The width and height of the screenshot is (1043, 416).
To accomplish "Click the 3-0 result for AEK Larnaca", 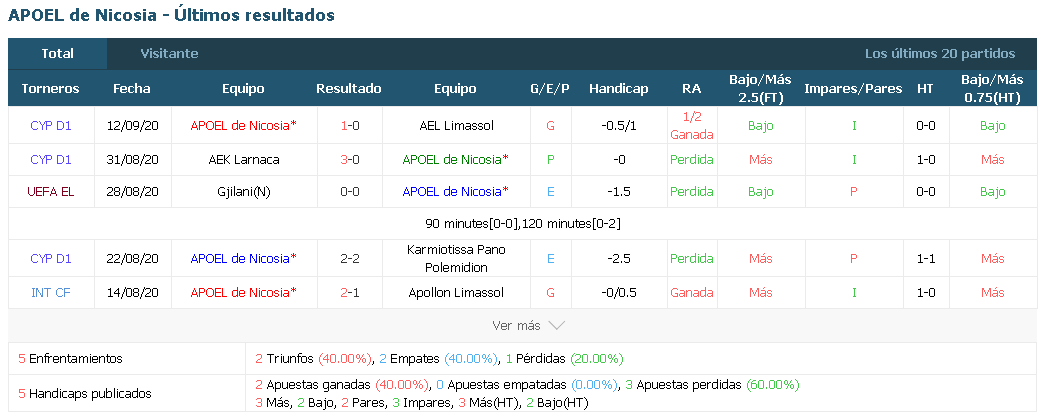I will tap(350, 160).
